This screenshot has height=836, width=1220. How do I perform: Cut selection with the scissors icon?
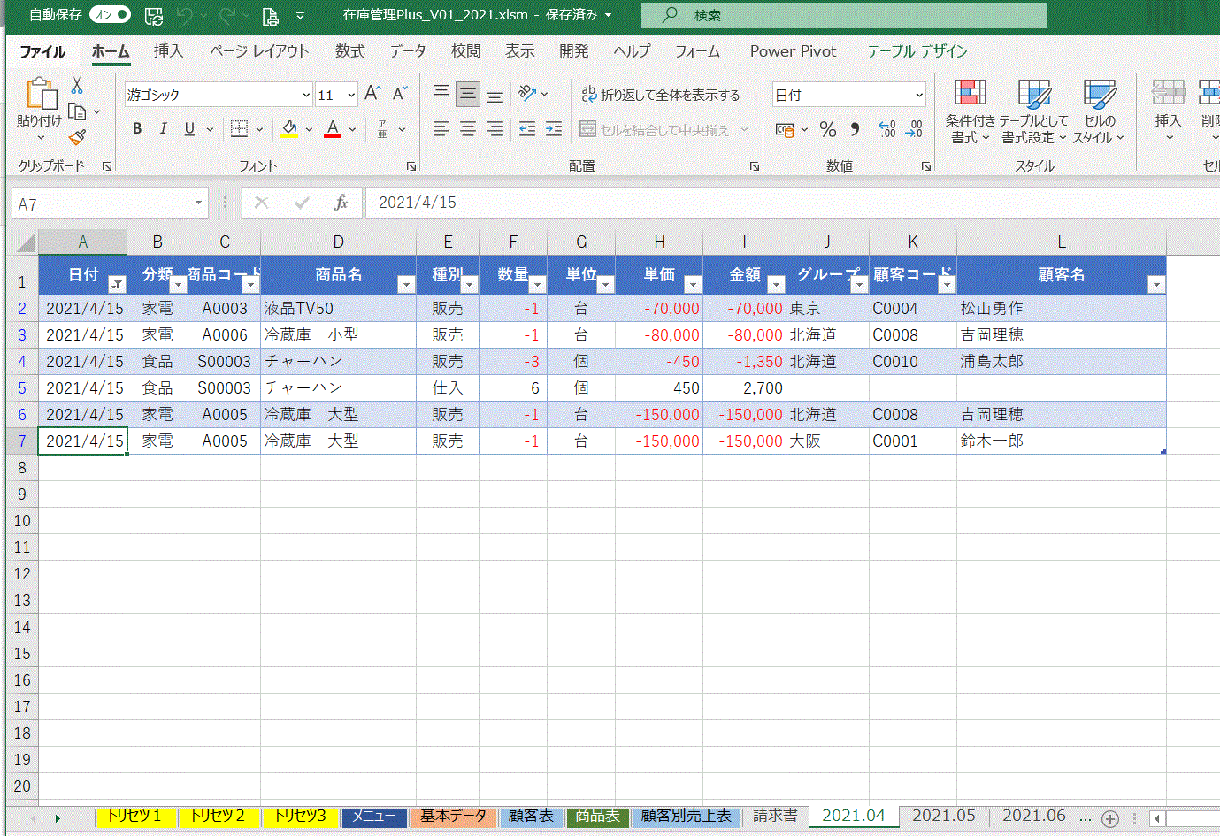pos(77,86)
